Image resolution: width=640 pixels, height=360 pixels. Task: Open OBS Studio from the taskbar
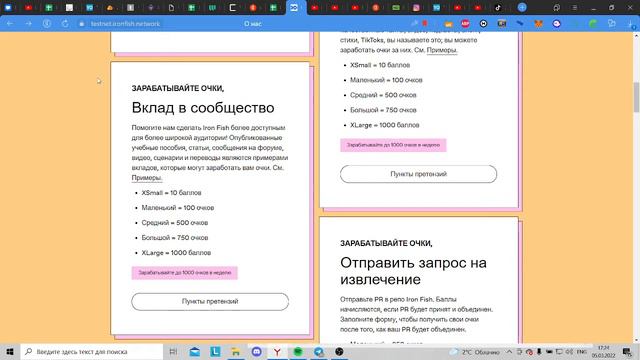click(x=339, y=351)
